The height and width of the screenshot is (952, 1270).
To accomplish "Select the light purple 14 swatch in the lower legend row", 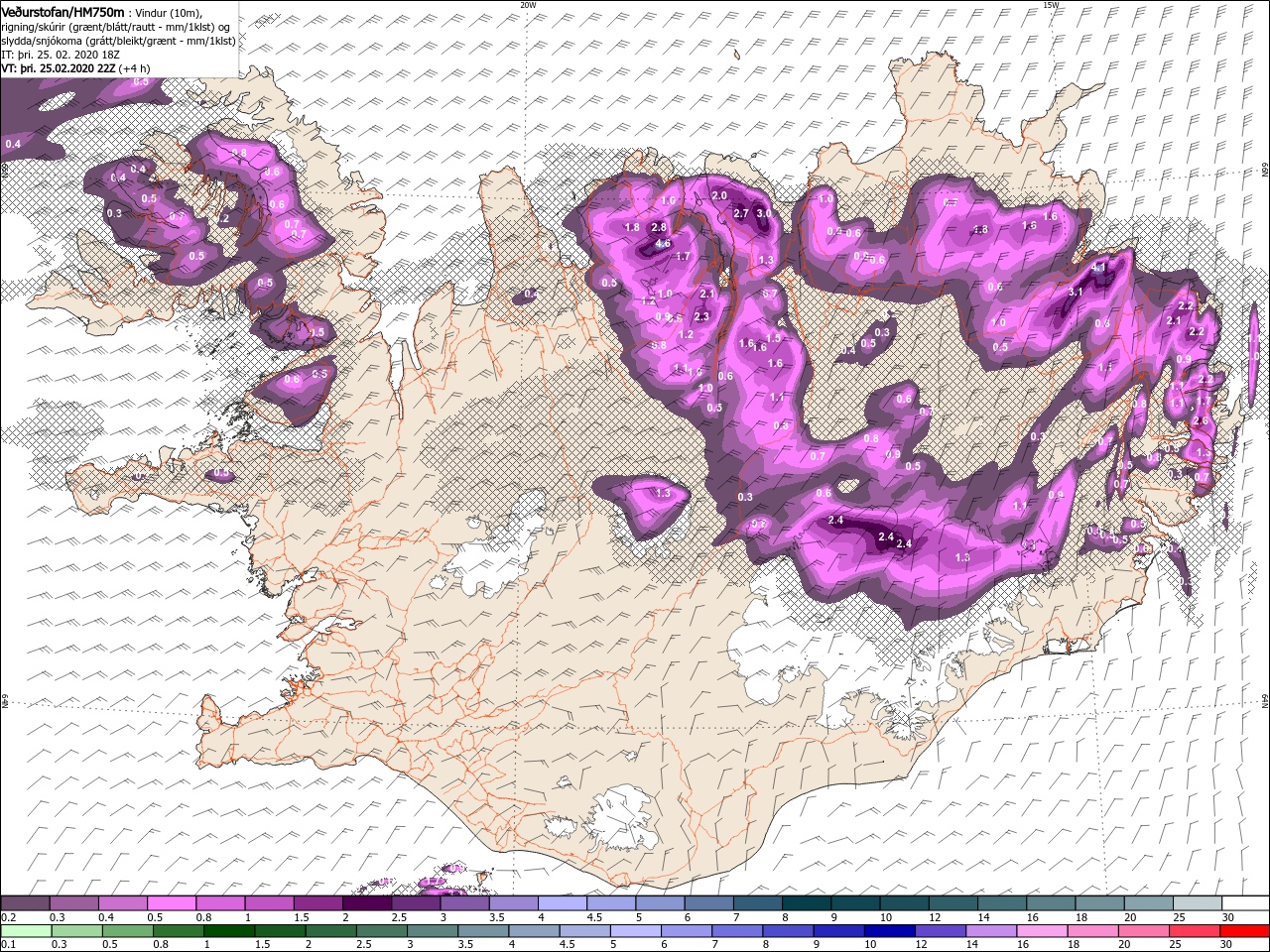I will point(991,931).
